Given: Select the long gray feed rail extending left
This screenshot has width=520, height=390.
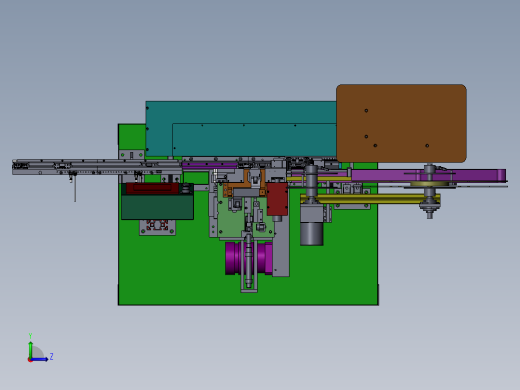Looking at the screenshot, I should pos(97,167).
